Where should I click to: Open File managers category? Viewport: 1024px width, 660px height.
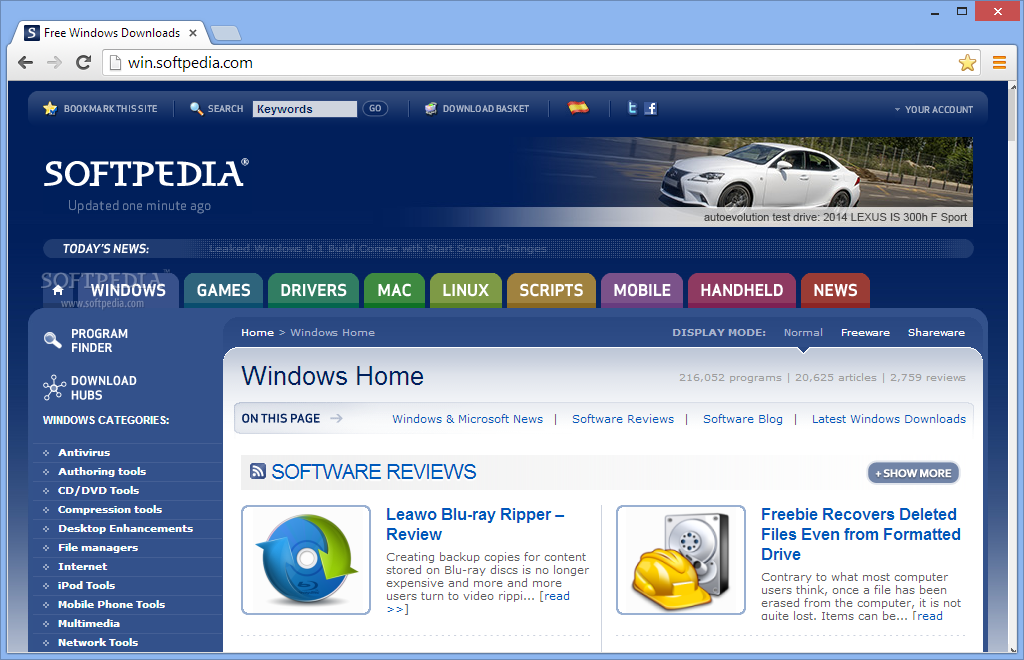tap(98, 547)
